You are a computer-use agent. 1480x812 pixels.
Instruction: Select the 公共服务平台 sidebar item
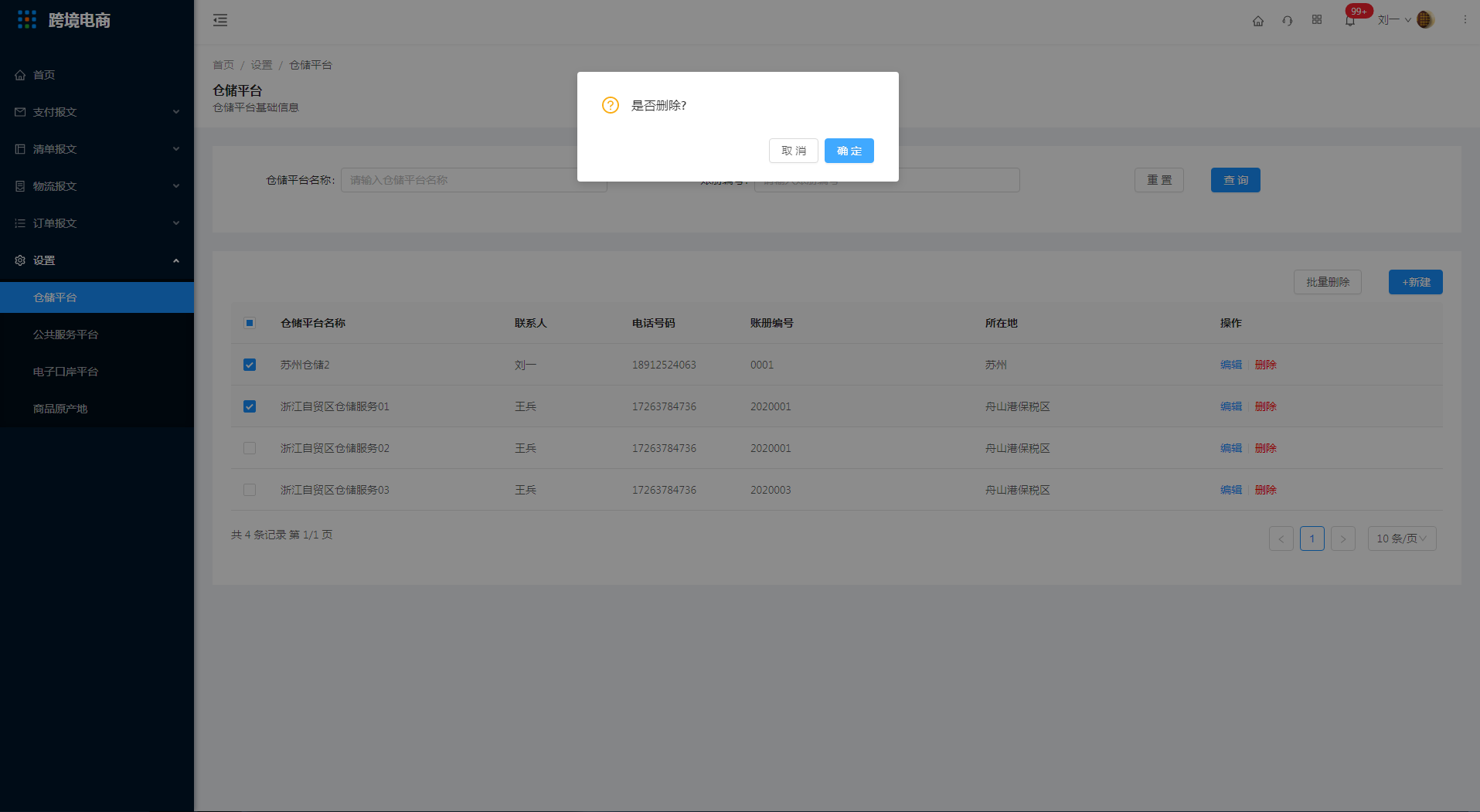(x=97, y=335)
